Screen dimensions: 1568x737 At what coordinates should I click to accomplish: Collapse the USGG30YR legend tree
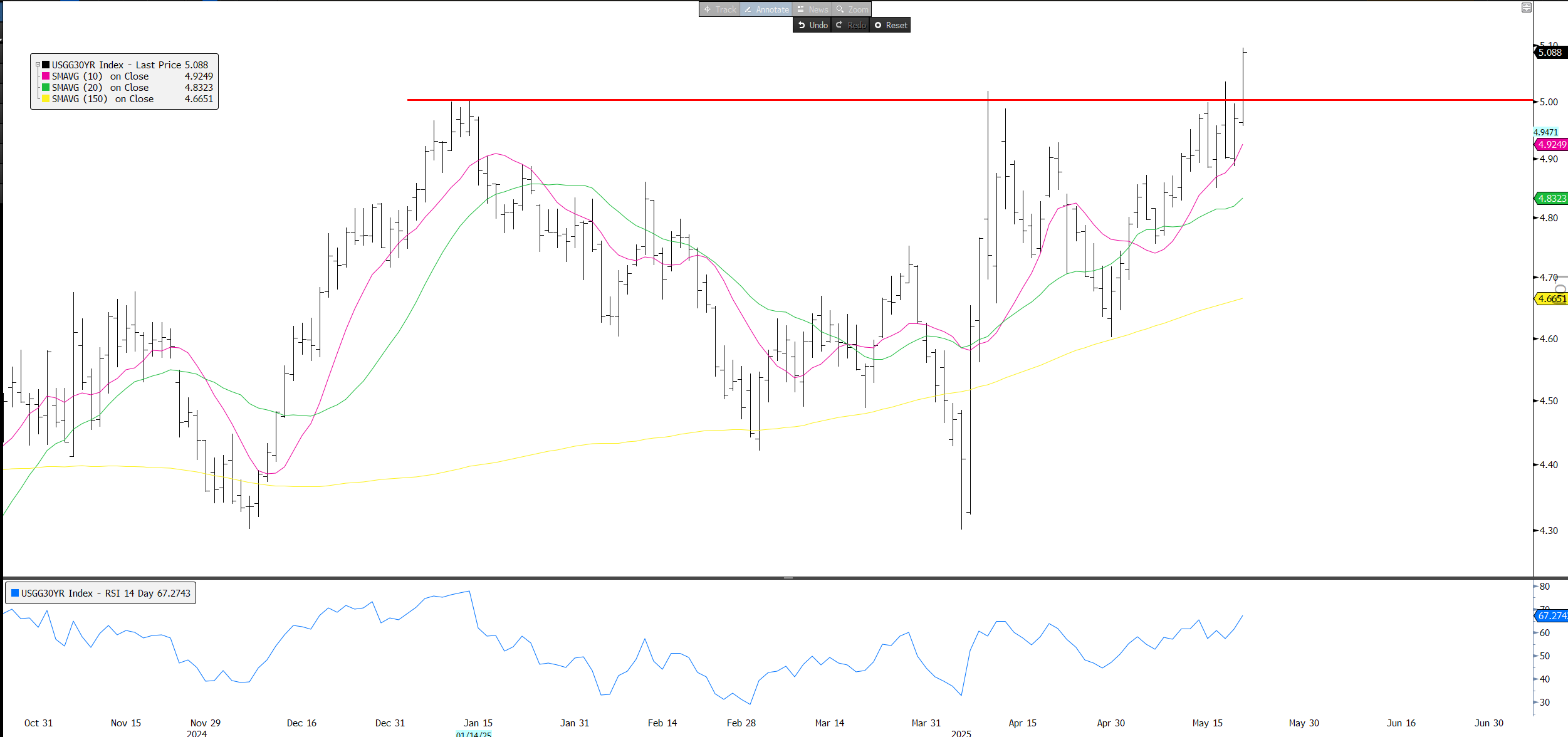[x=38, y=65]
